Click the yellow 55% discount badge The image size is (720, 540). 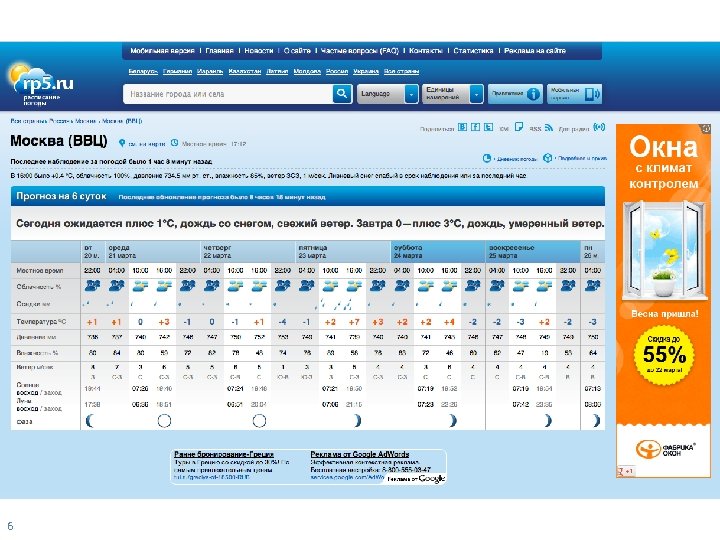coord(664,354)
